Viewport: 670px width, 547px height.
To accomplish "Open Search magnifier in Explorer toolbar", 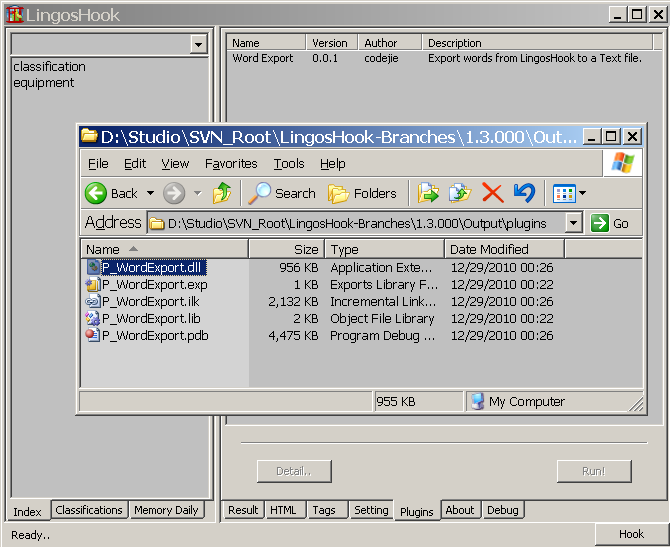I will (x=282, y=193).
